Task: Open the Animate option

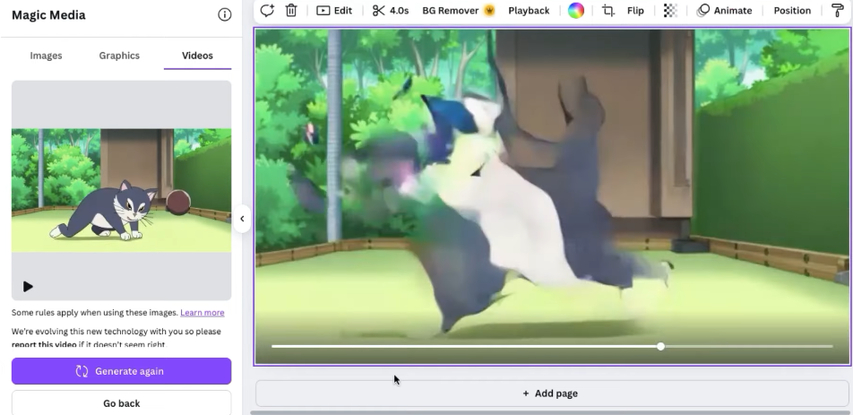Action: [726, 10]
